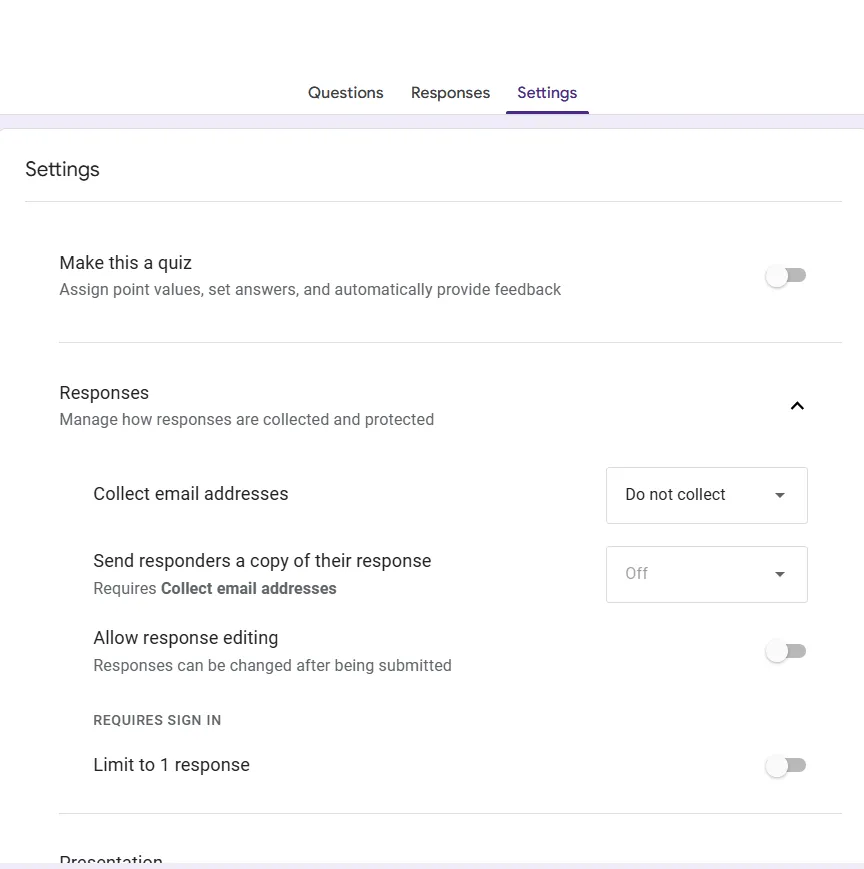Click the REQUIRES SIGN IN label
This screenshot has height=869, width=864.
point(157,720)
